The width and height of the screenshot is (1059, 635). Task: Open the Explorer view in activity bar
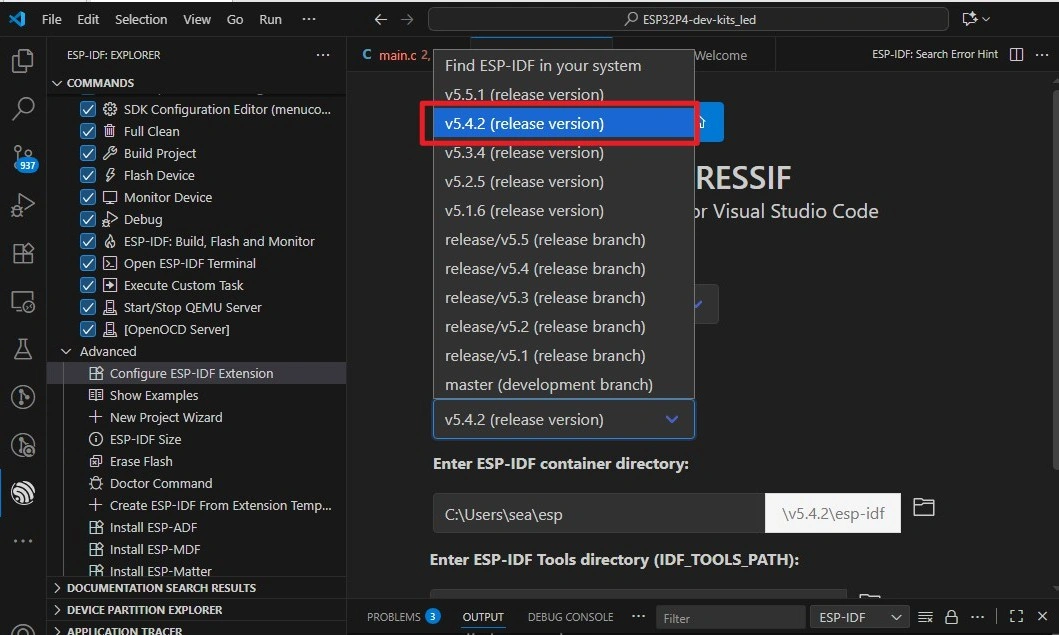pyautogui.click(x=22, y=62)
